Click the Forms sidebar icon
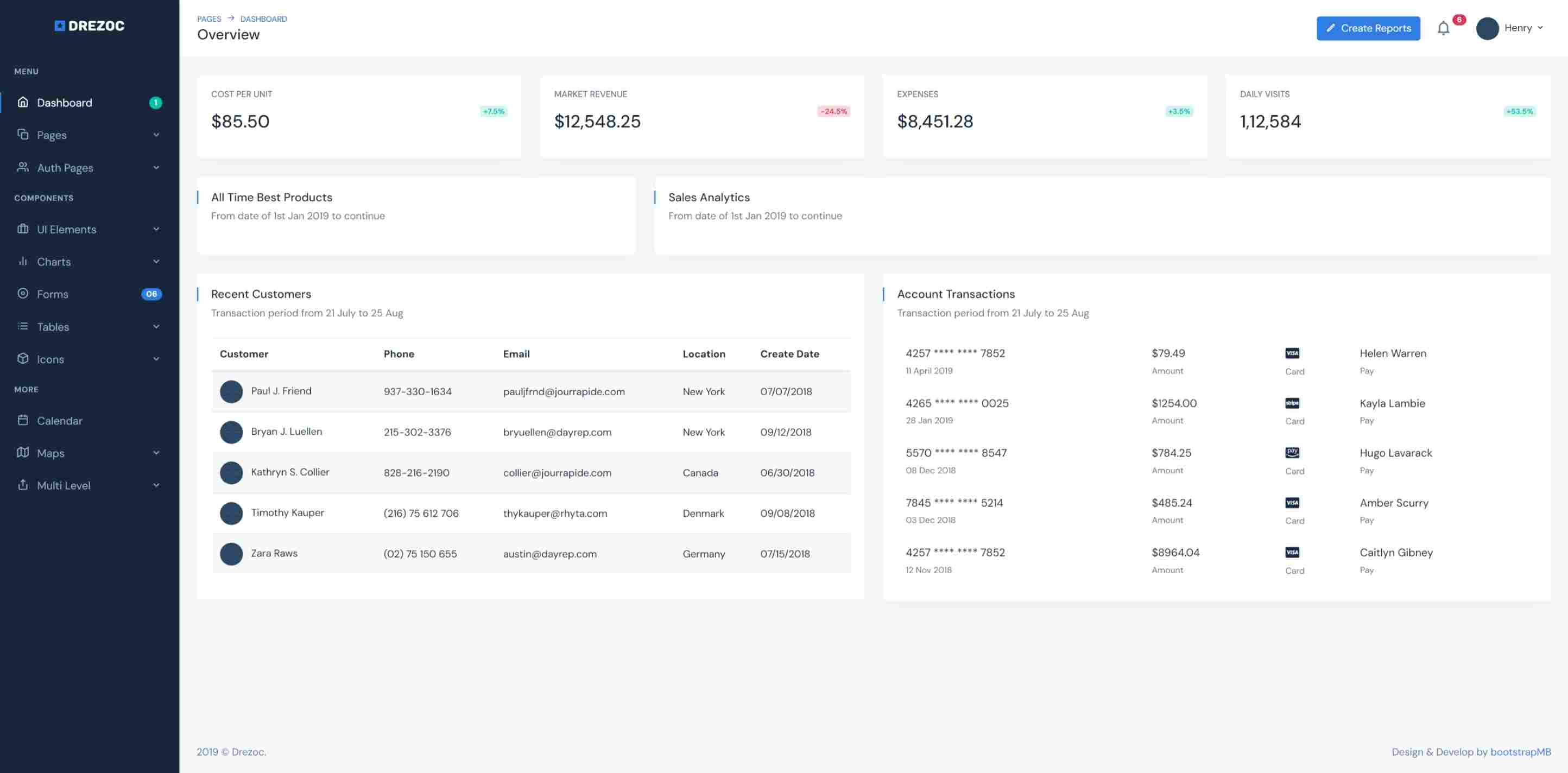 tap(23, 293)
